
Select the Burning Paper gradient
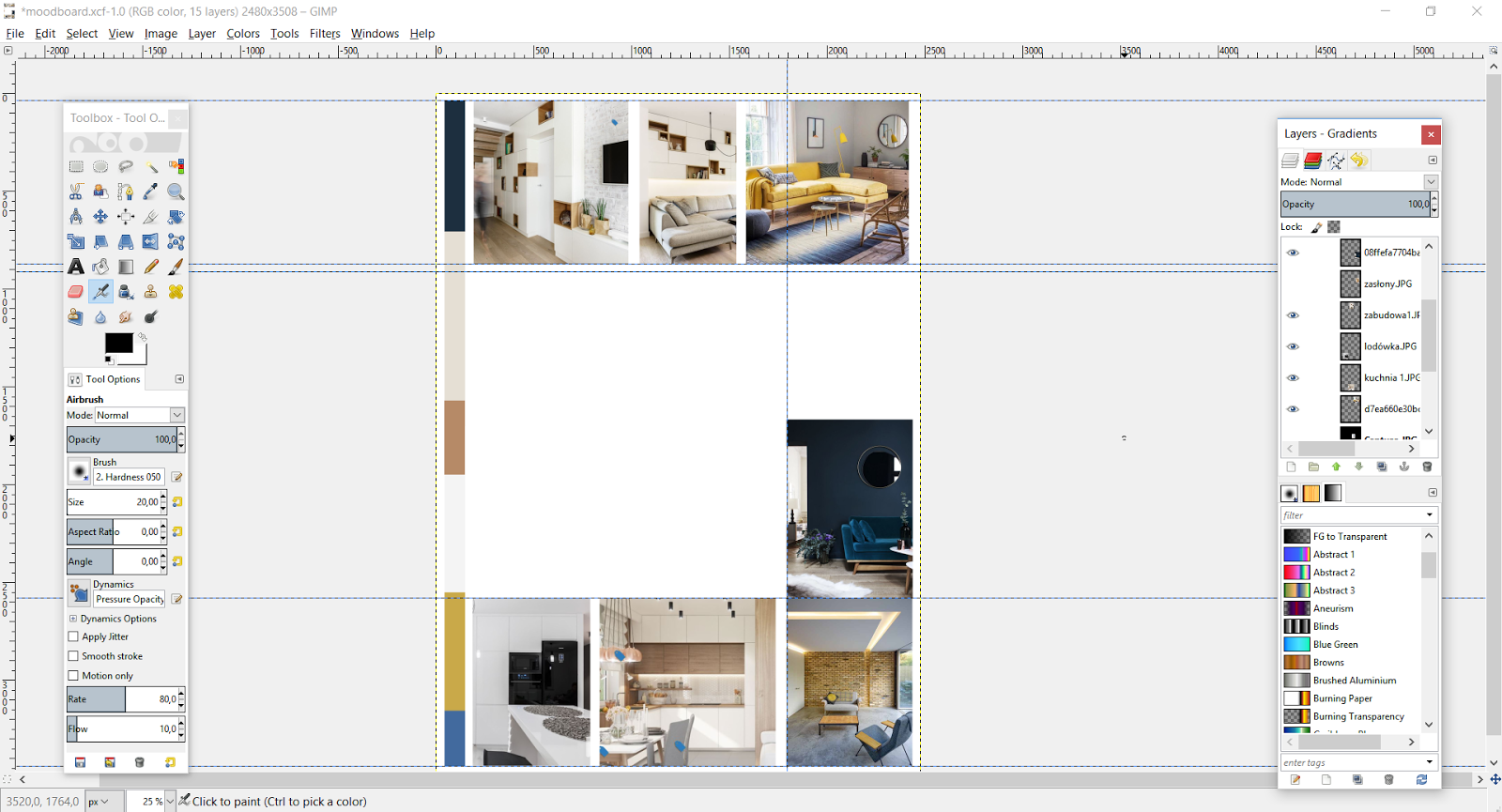(x=1352, y=698)
